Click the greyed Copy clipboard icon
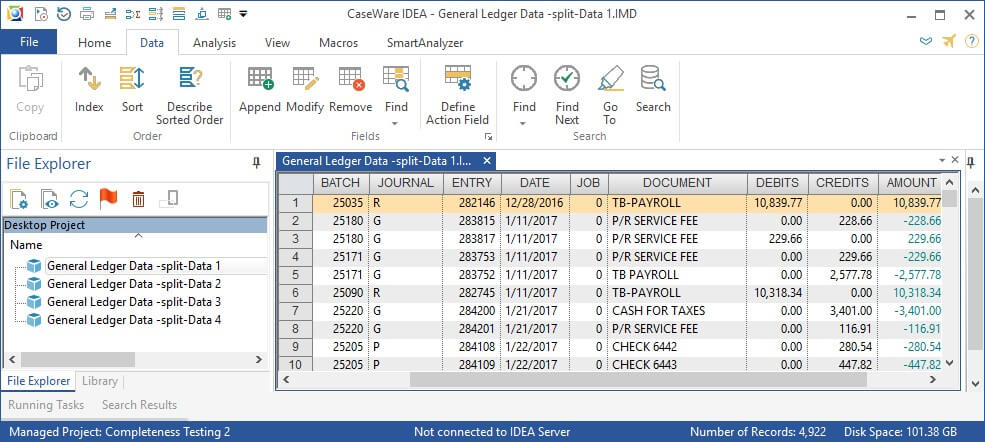This screenshot has width=985, height=442. (30, 79)
